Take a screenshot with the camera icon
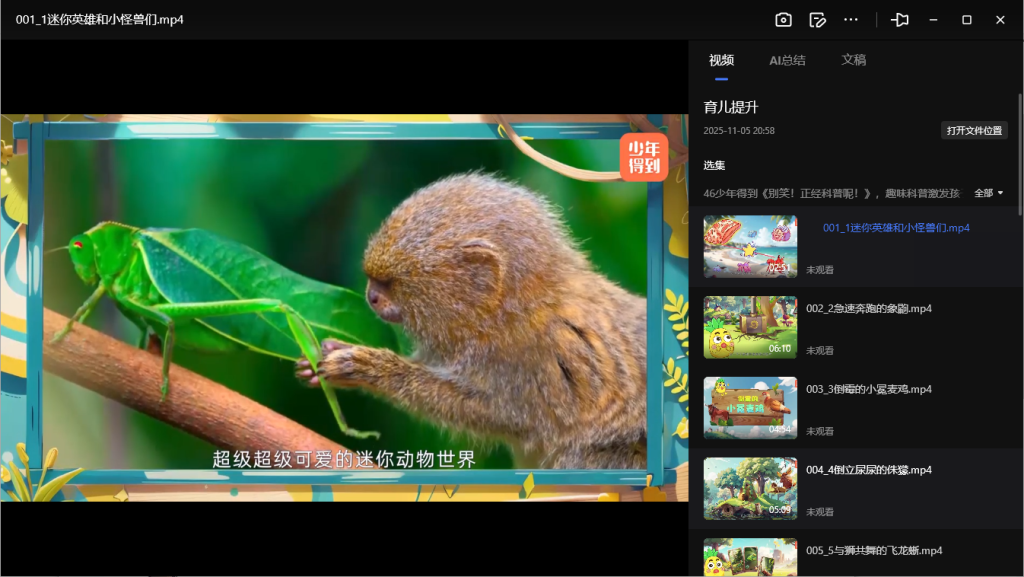 [x=783, y=20]
